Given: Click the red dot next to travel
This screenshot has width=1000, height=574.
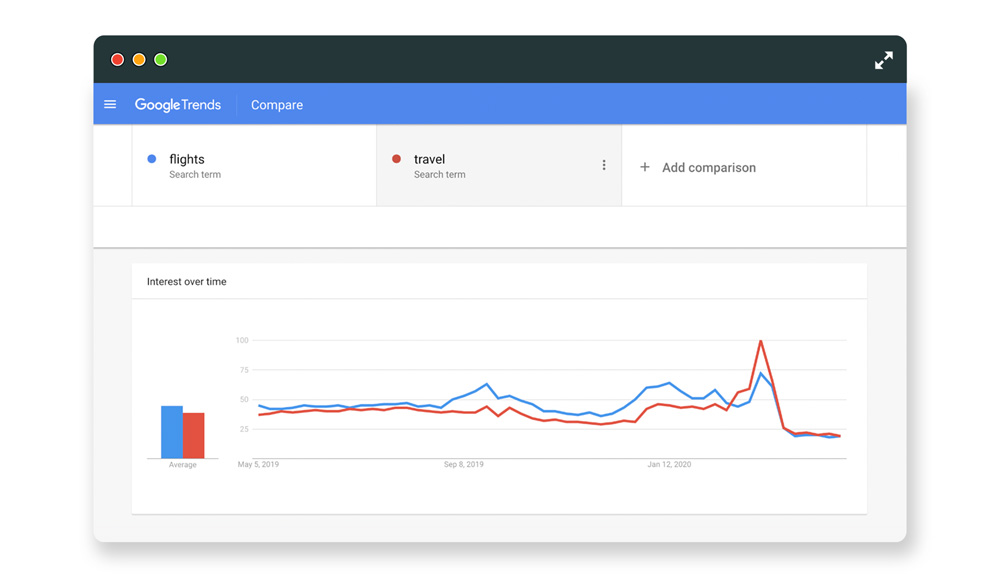Looking at the screenshot, I should 397,159.
